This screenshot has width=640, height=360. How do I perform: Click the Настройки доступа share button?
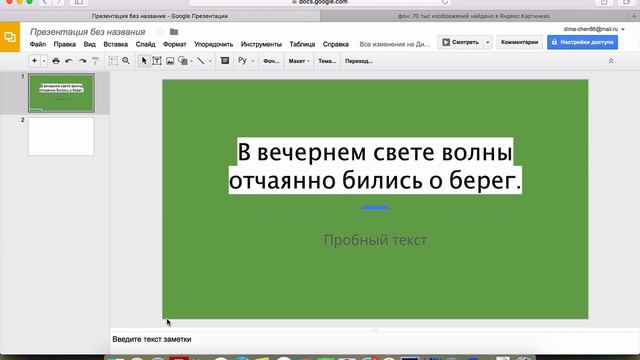(x=582, y=42)
